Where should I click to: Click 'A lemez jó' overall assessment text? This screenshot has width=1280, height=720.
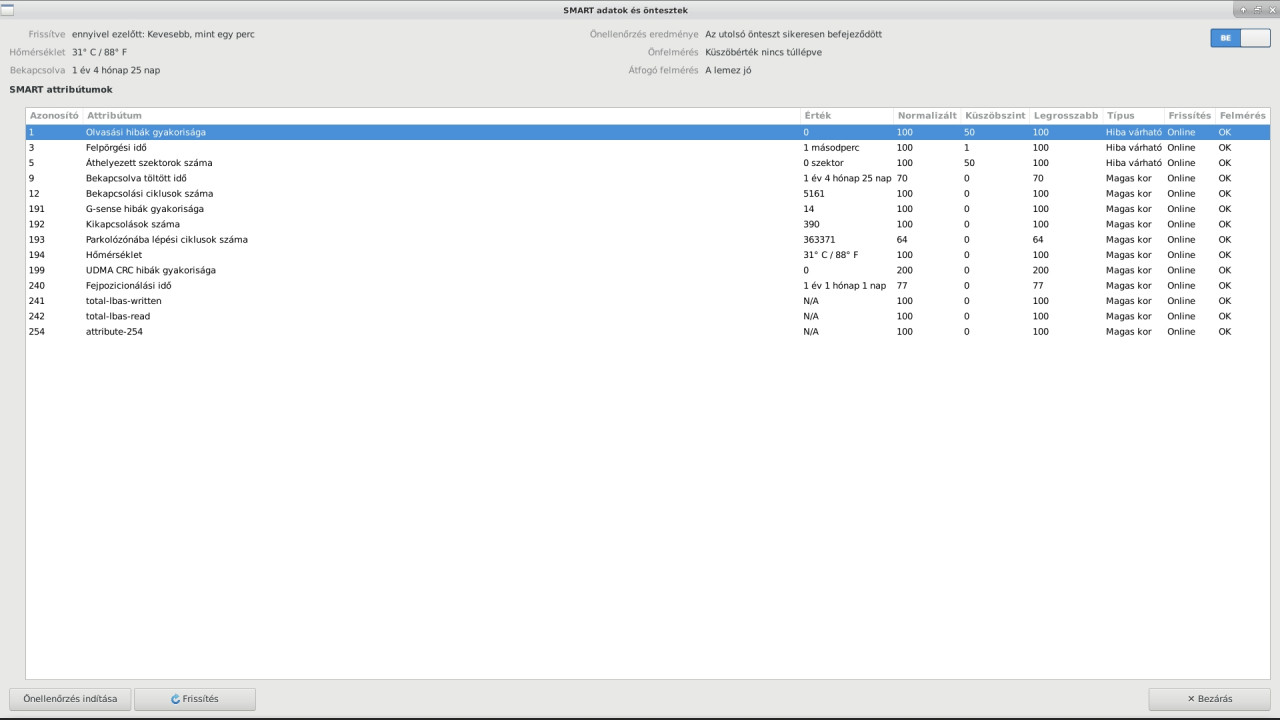pos(728,70)
